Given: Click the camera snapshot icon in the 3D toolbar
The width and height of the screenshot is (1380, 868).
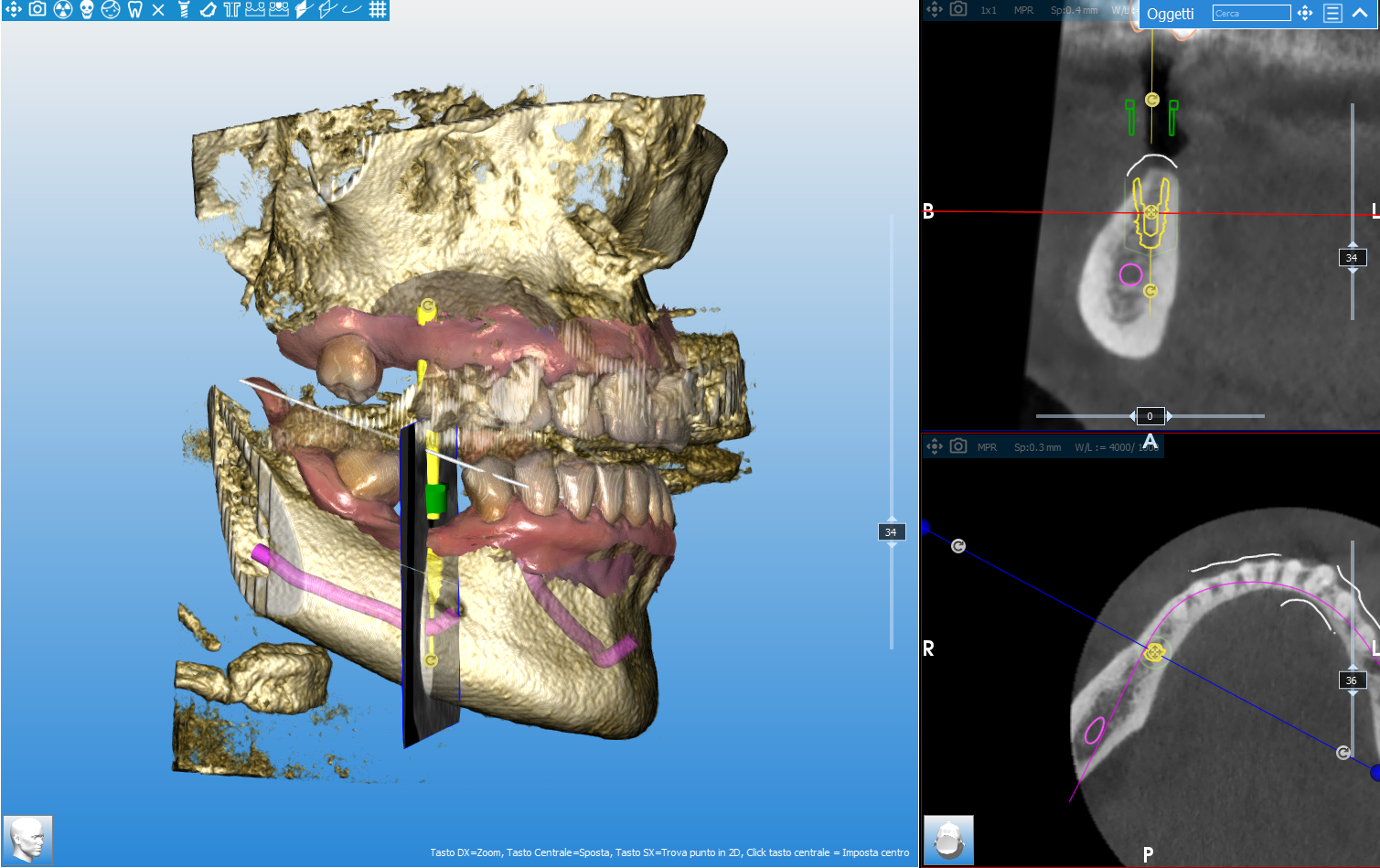Looking at the screenshot, I should click(x=37, y=10).
